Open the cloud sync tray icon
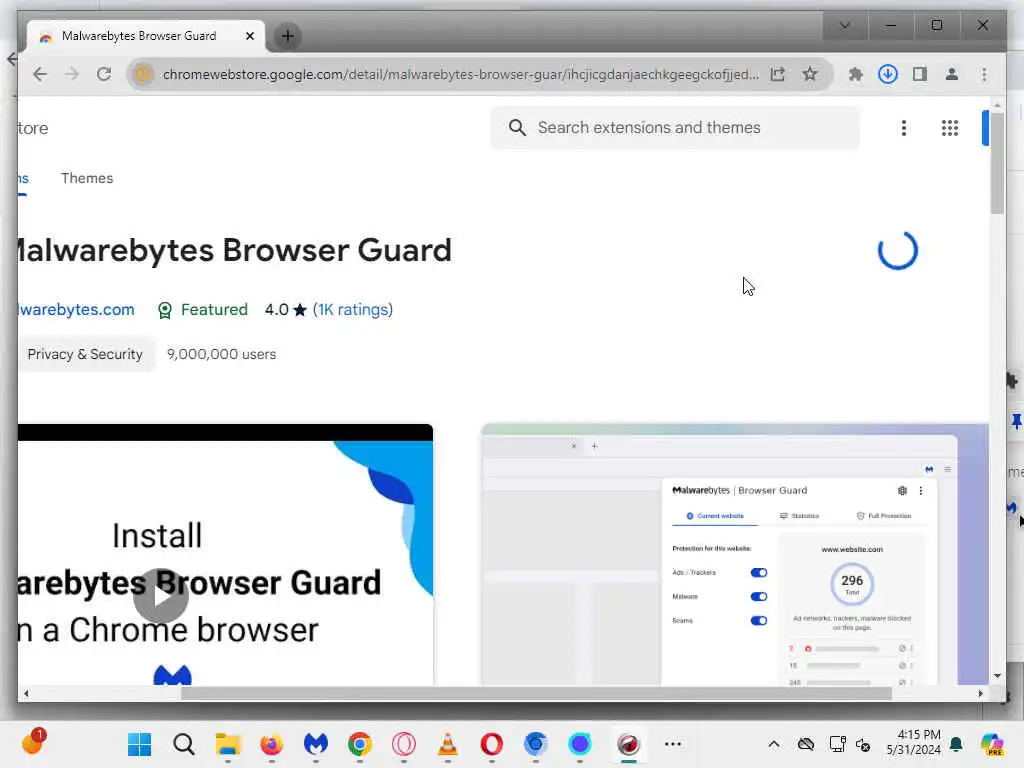This screenshot has width=1024, height=768. 806,744
